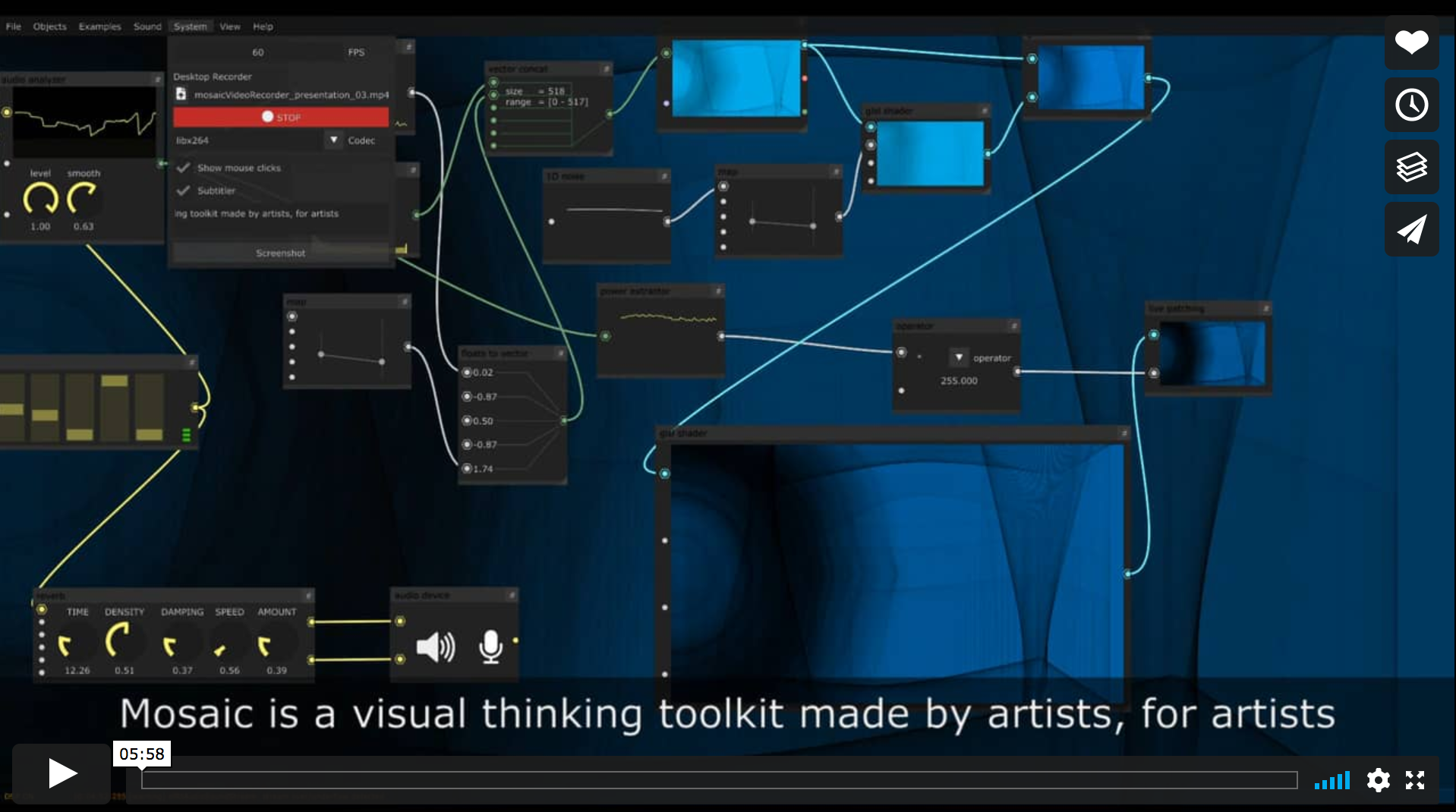Select the 0.50 inlet in floats to vector

coord(467,420)
